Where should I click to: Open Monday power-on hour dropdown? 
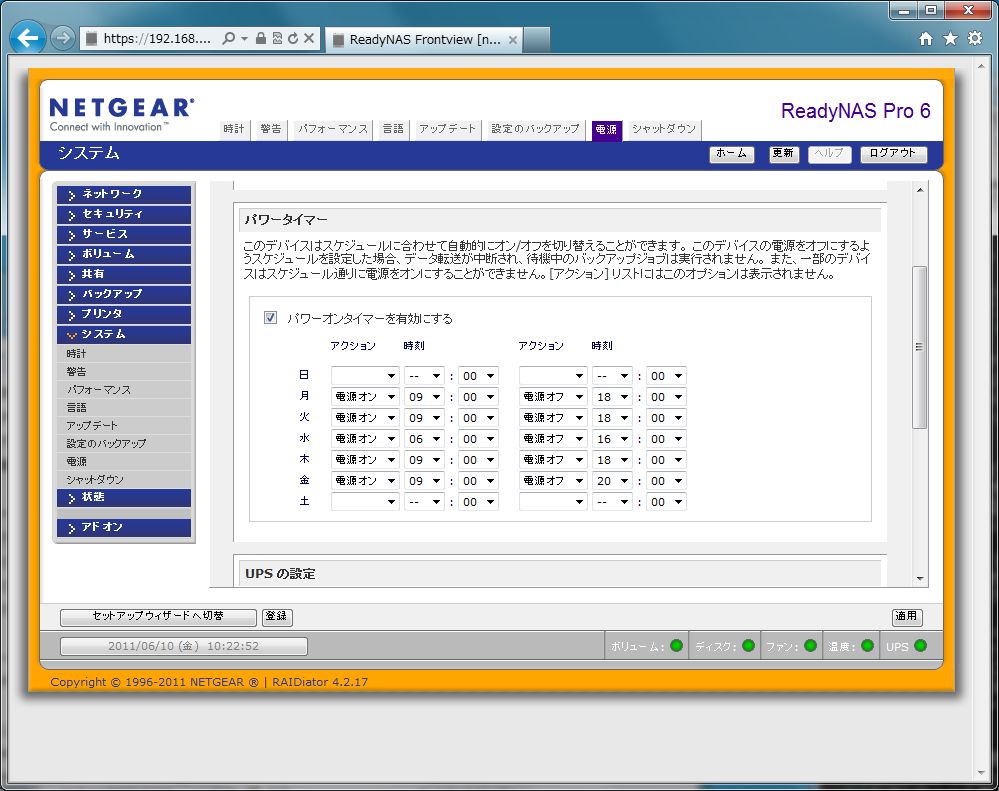tap(424, 397)
